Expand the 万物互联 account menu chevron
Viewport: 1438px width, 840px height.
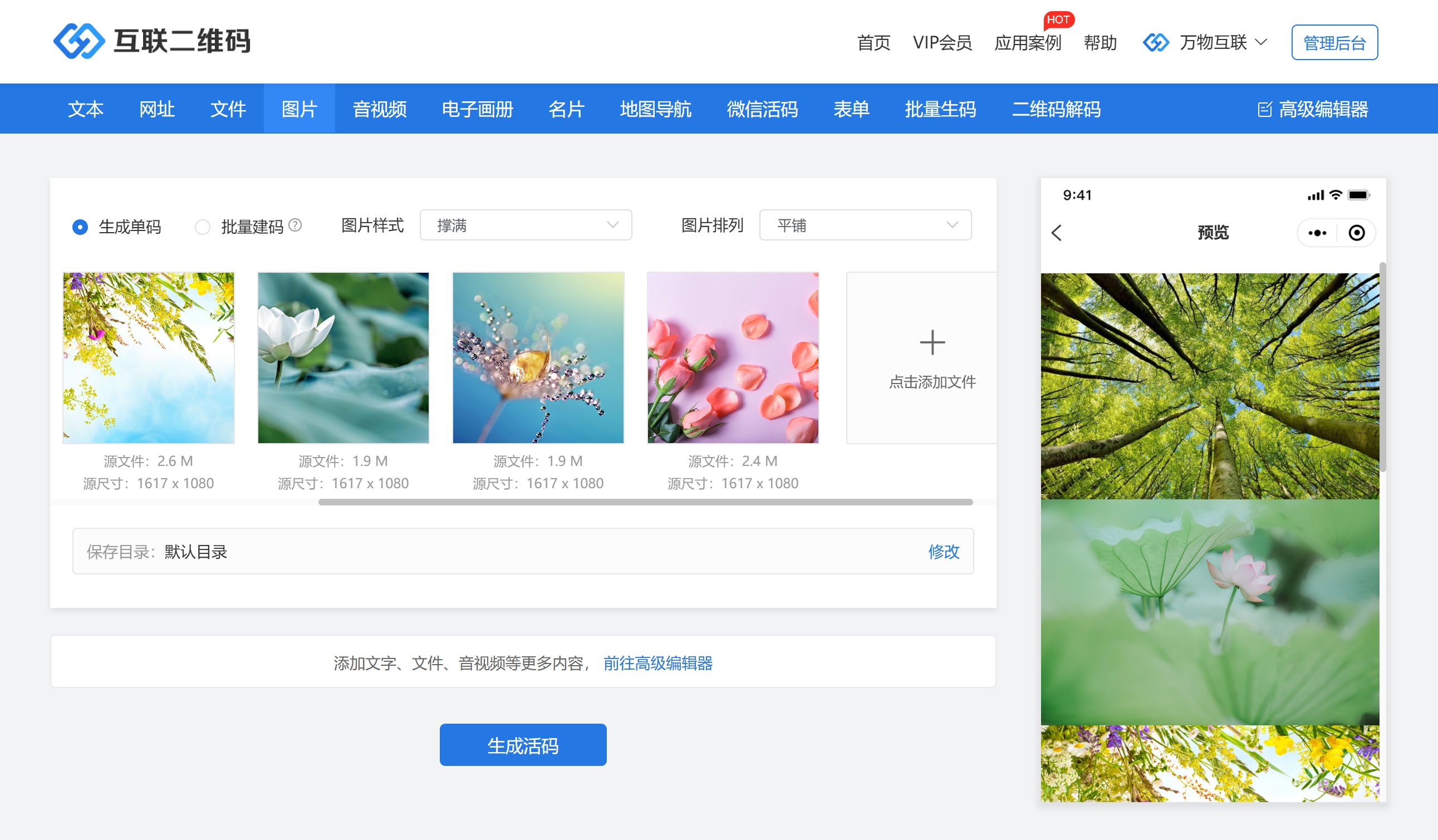1262,42
